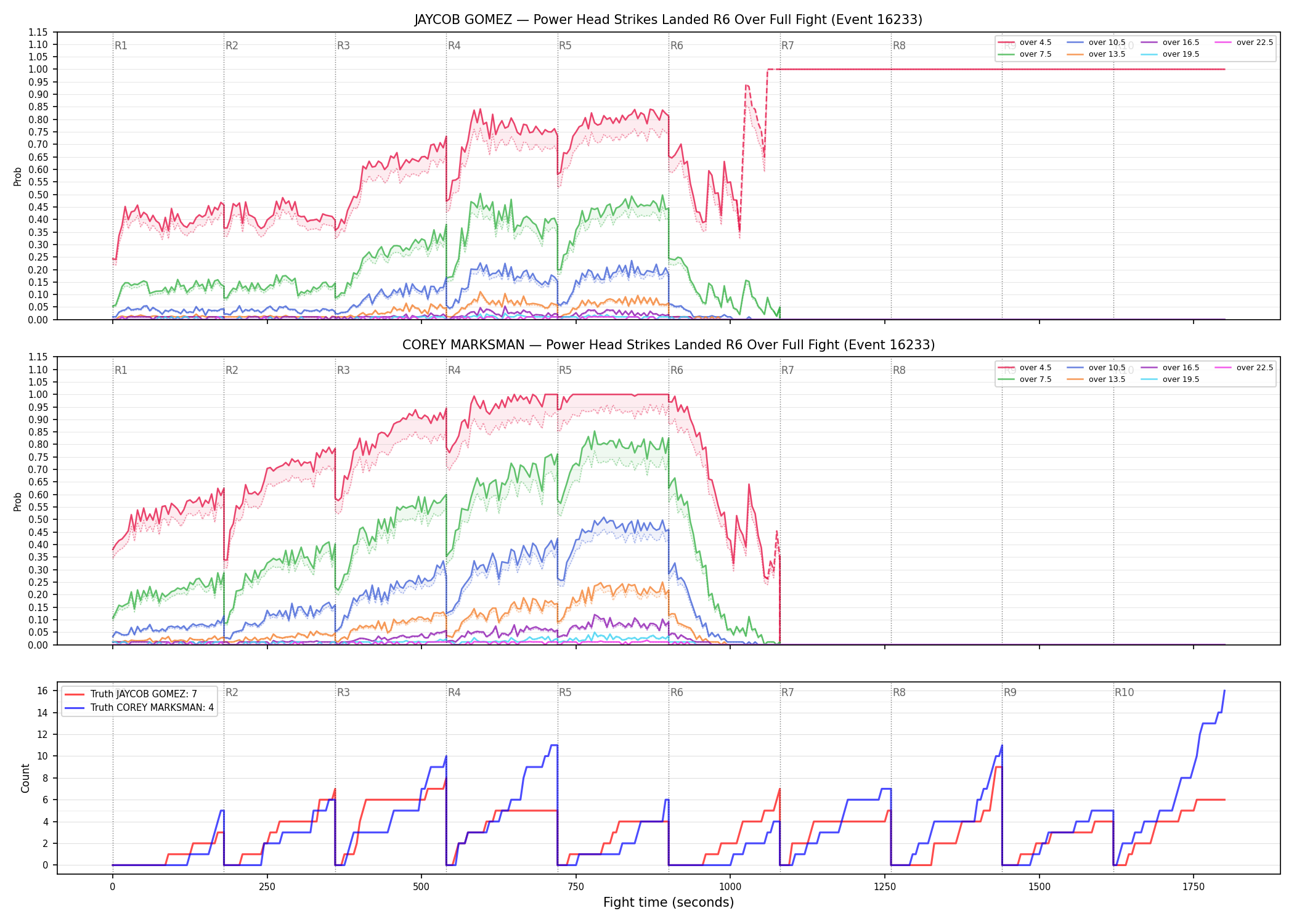
Task: Click the R2 round label in the Gomez chart
Action: [232, 46]
